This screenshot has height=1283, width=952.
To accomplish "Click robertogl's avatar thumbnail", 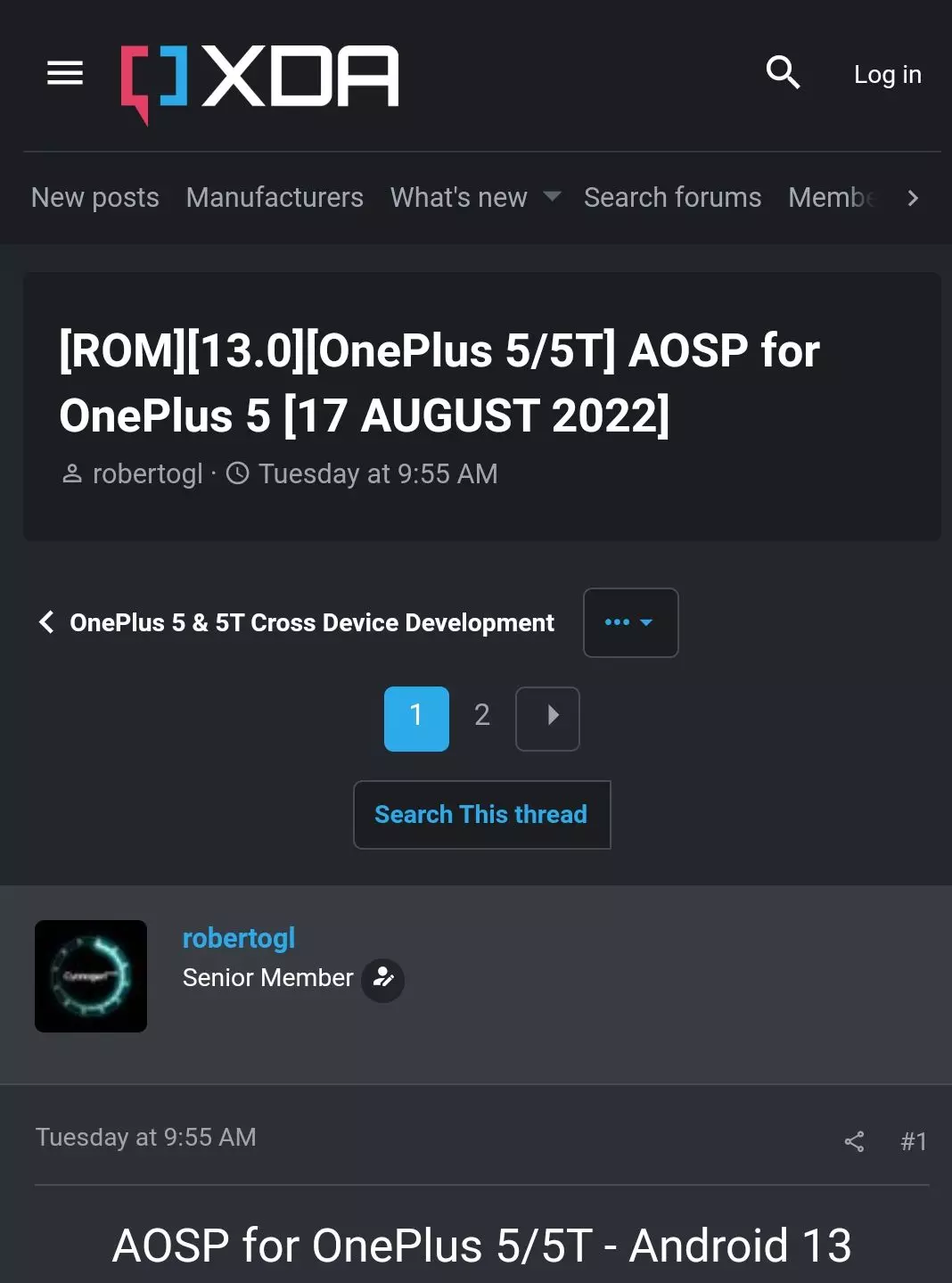I will [90, 976].
